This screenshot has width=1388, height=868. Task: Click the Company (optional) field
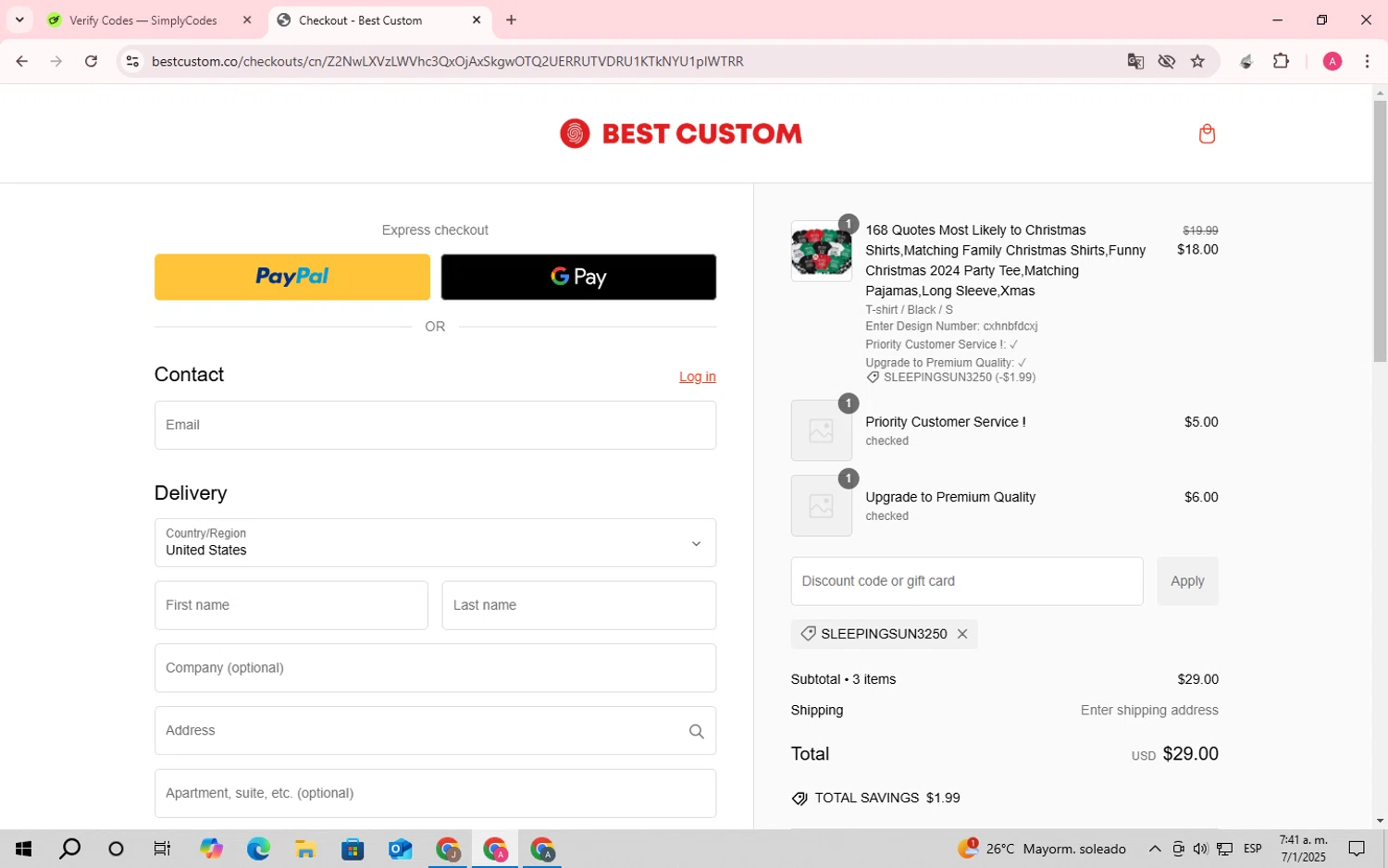point(435,668)
